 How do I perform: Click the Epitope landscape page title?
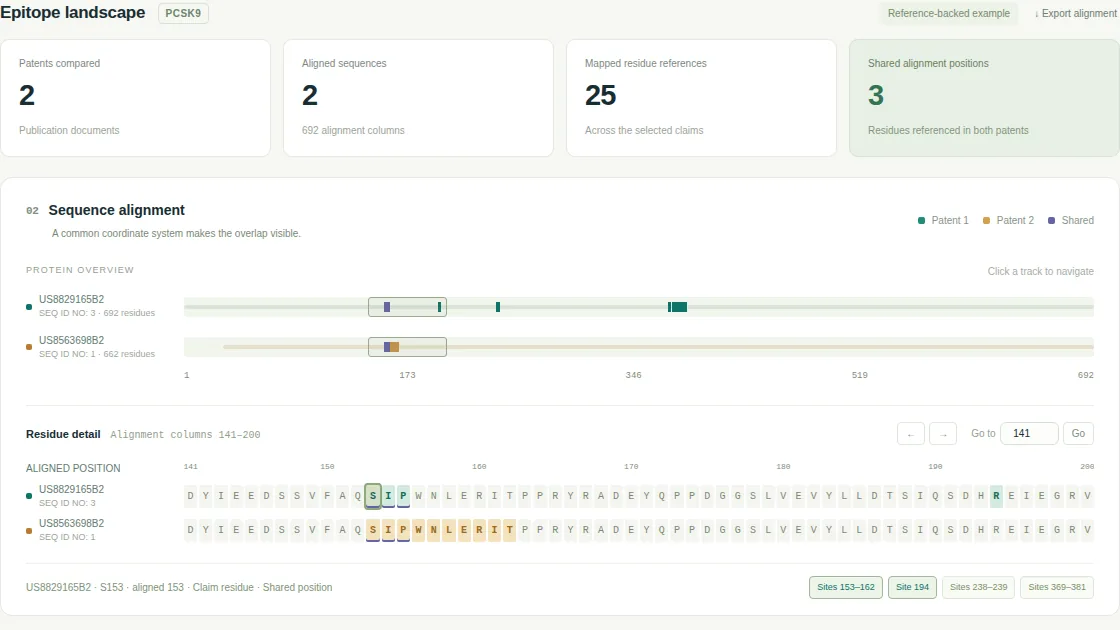coord(73,12)
